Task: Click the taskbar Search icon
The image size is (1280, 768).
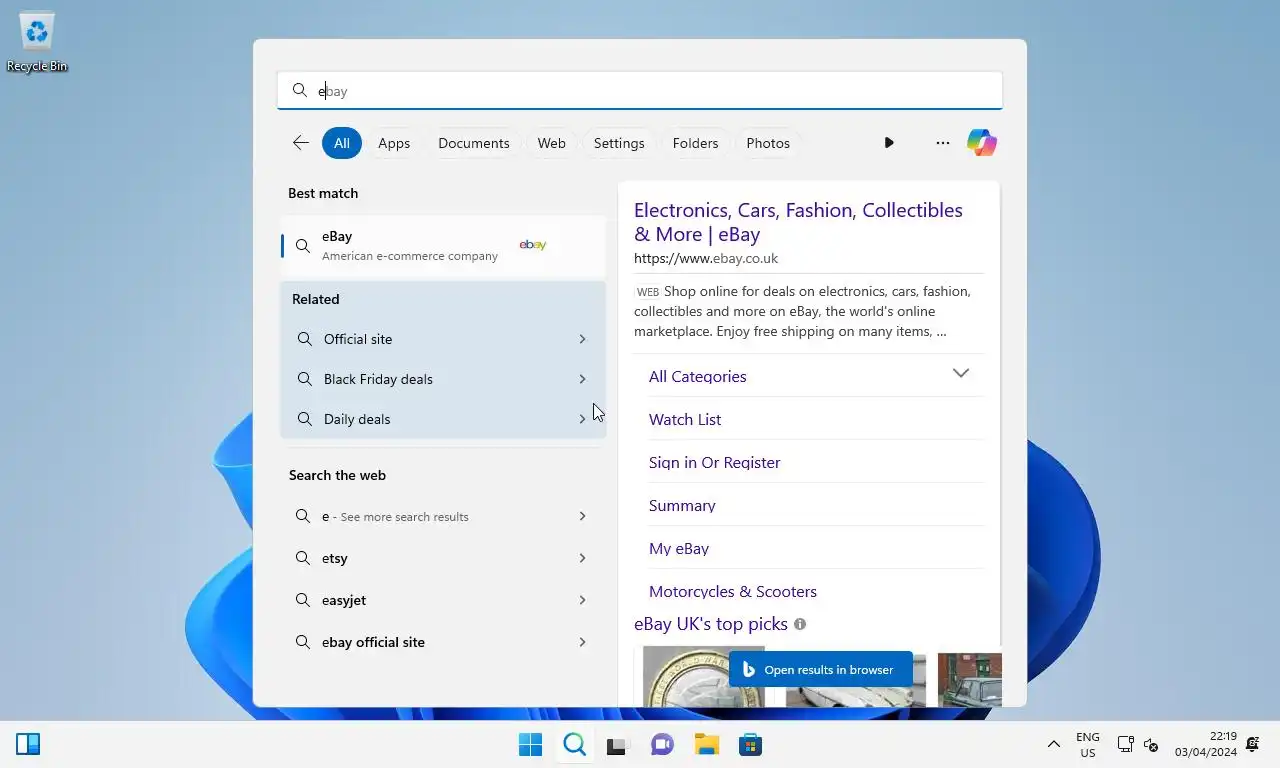Action: 574,744
